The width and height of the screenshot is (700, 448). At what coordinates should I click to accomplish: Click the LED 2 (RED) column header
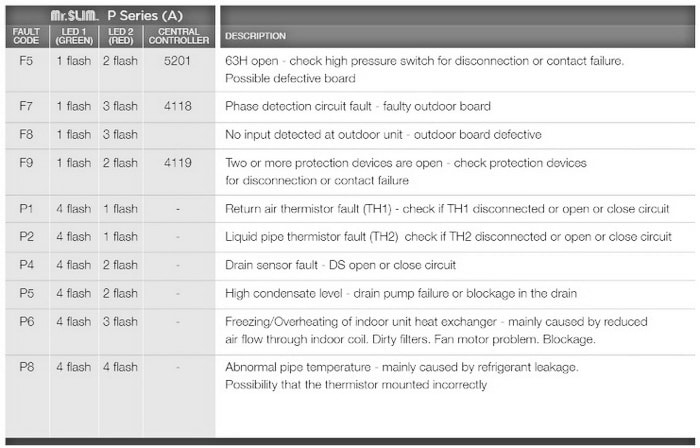point(121,36)
